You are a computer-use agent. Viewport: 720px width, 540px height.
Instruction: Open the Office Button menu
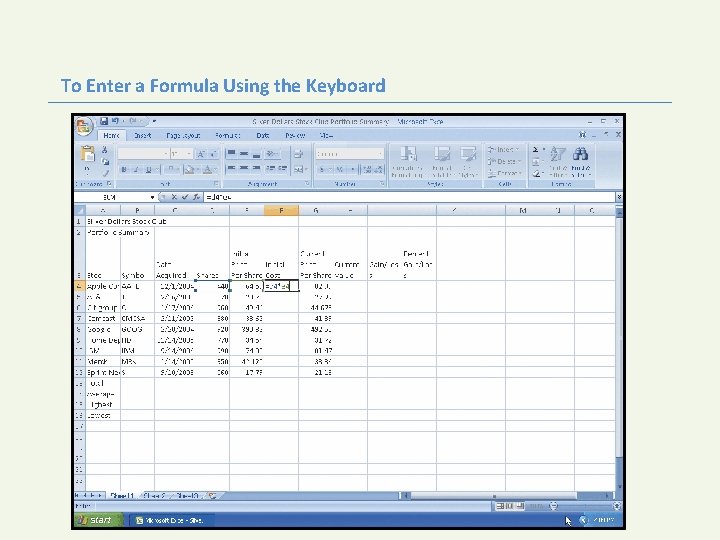tap(84, 126)
